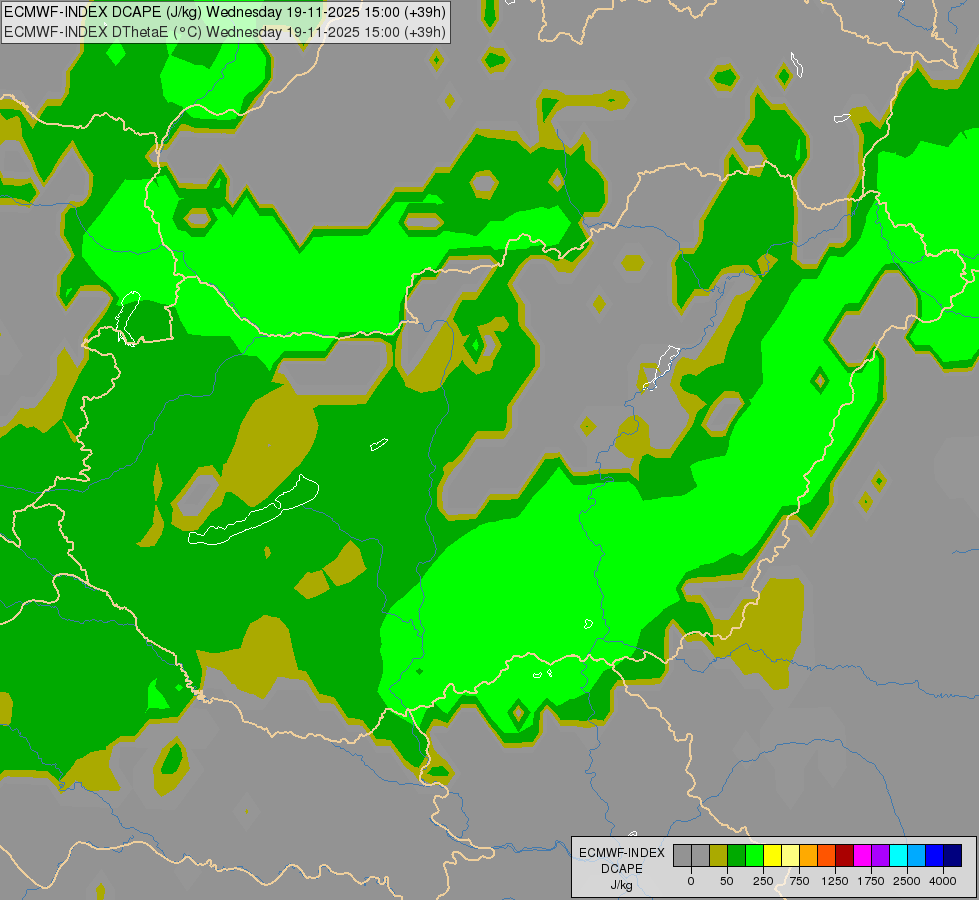Viewport: 979px width, 900px height.
Task: Click the 4000 value on the legend scale
Action: coord(943,881)
